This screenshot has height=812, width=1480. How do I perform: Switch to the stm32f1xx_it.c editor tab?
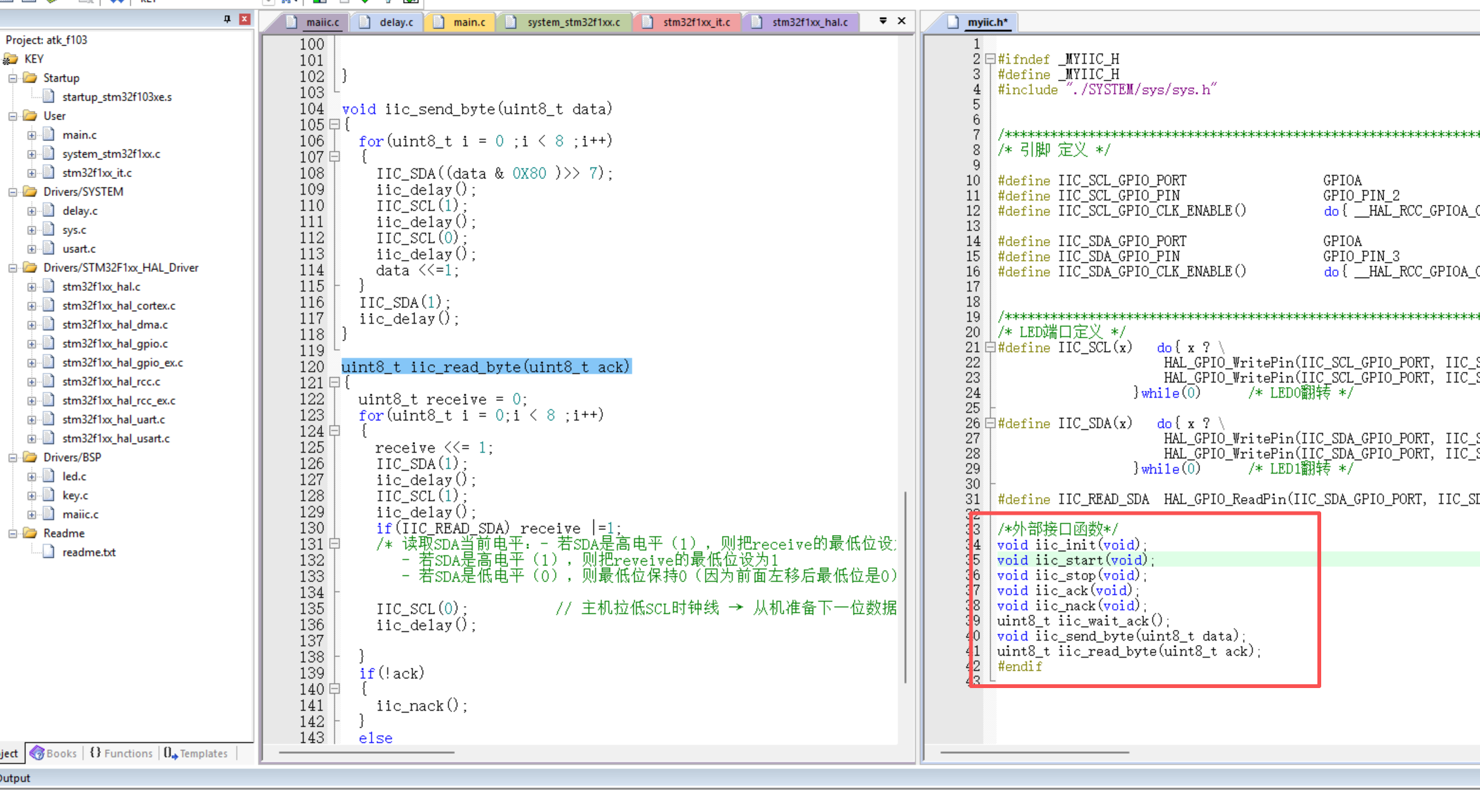pos(695,22)
